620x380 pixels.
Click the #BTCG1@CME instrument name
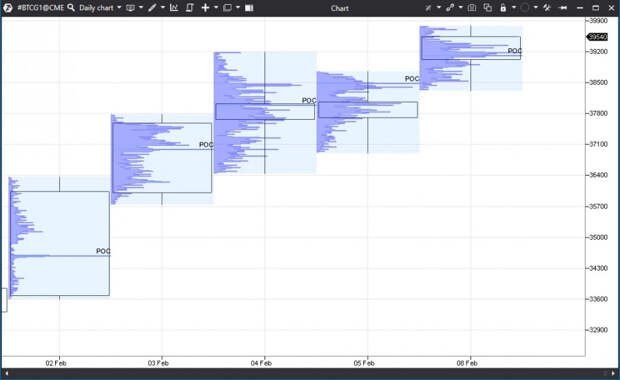pos(40,8)
